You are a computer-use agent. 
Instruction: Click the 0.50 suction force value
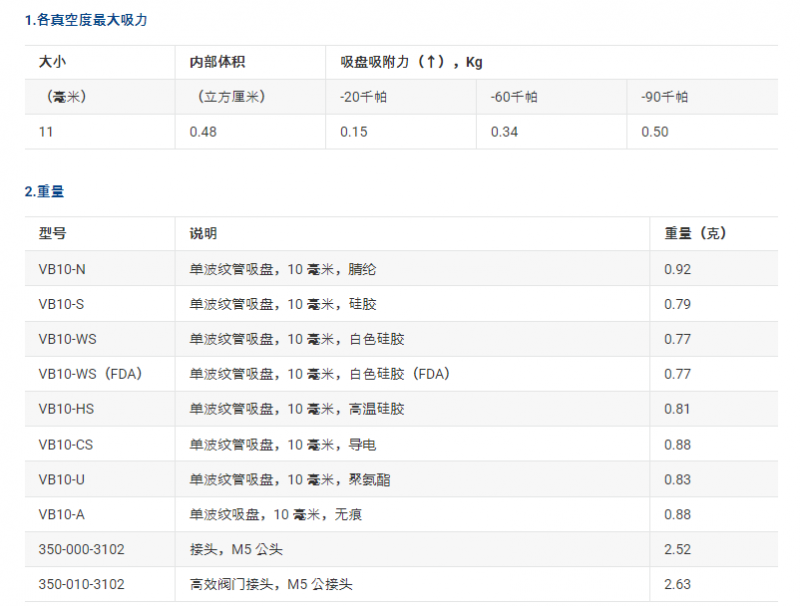[655, 132]
